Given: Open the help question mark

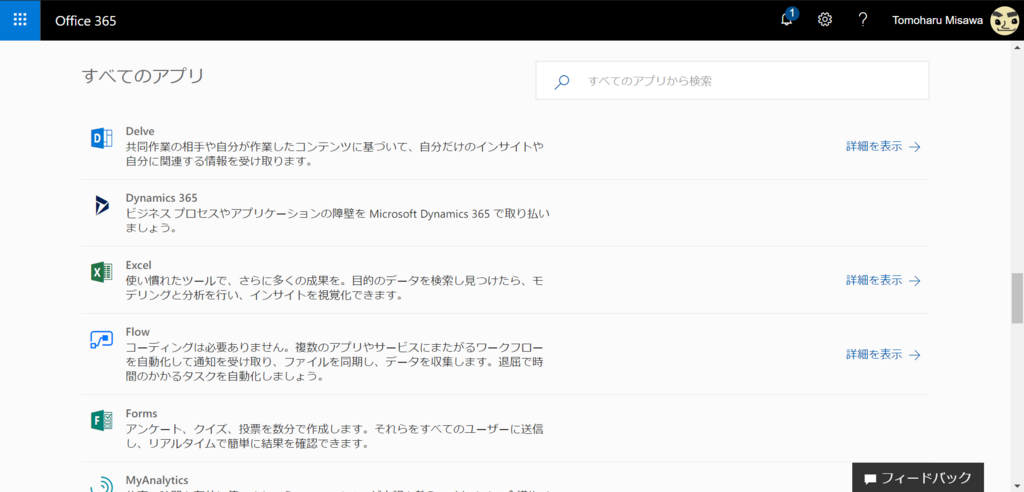Looking at the screenshot, I should click(x=863, y=20).
